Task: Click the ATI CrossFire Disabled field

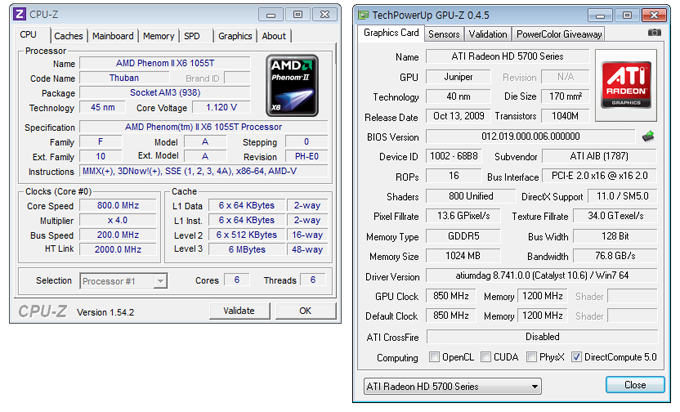Action: tap(542, 337)
